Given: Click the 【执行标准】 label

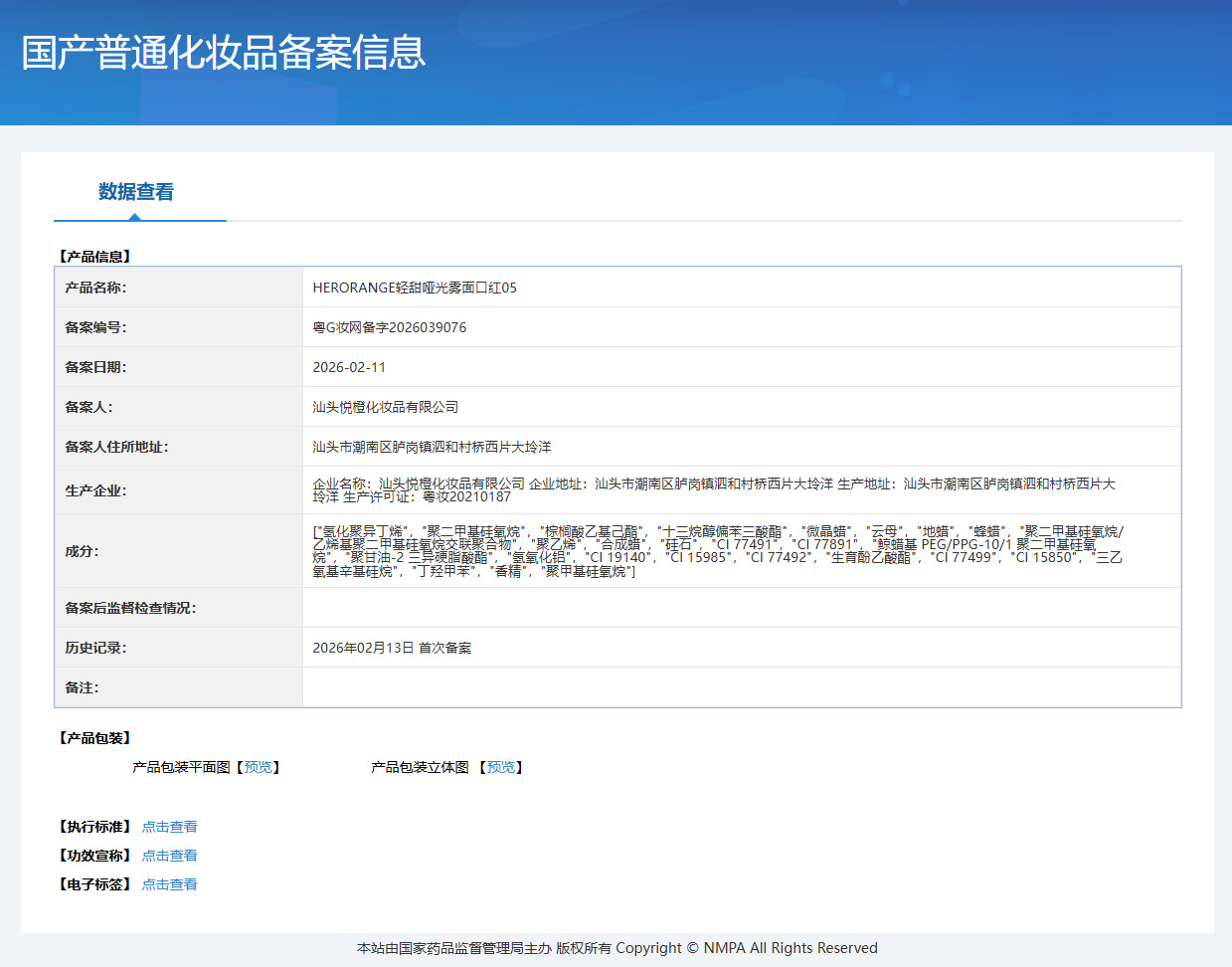Looking at the screenshot, I should tap(94, 827).
